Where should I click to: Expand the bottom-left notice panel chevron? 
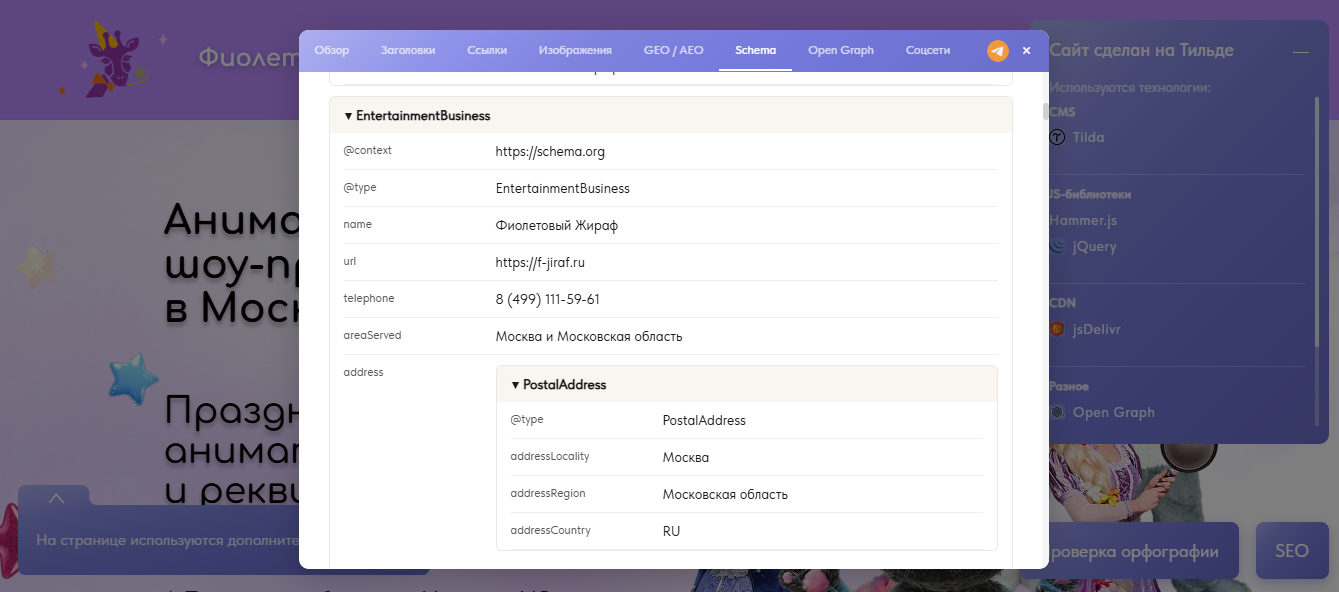pyautogui.click(x=56, y=498)
